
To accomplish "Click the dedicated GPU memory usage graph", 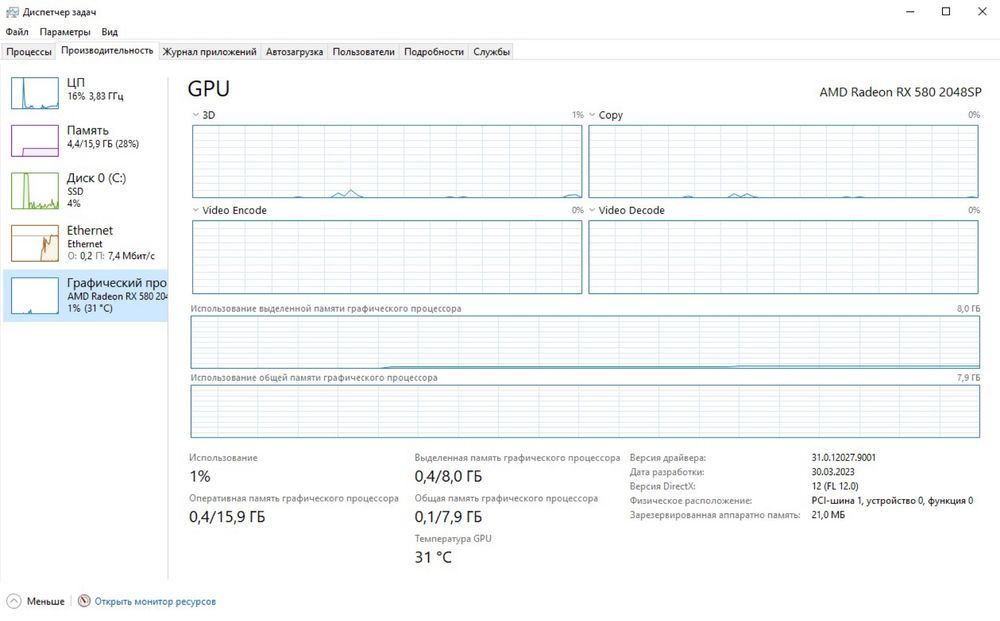I will 585,342.
